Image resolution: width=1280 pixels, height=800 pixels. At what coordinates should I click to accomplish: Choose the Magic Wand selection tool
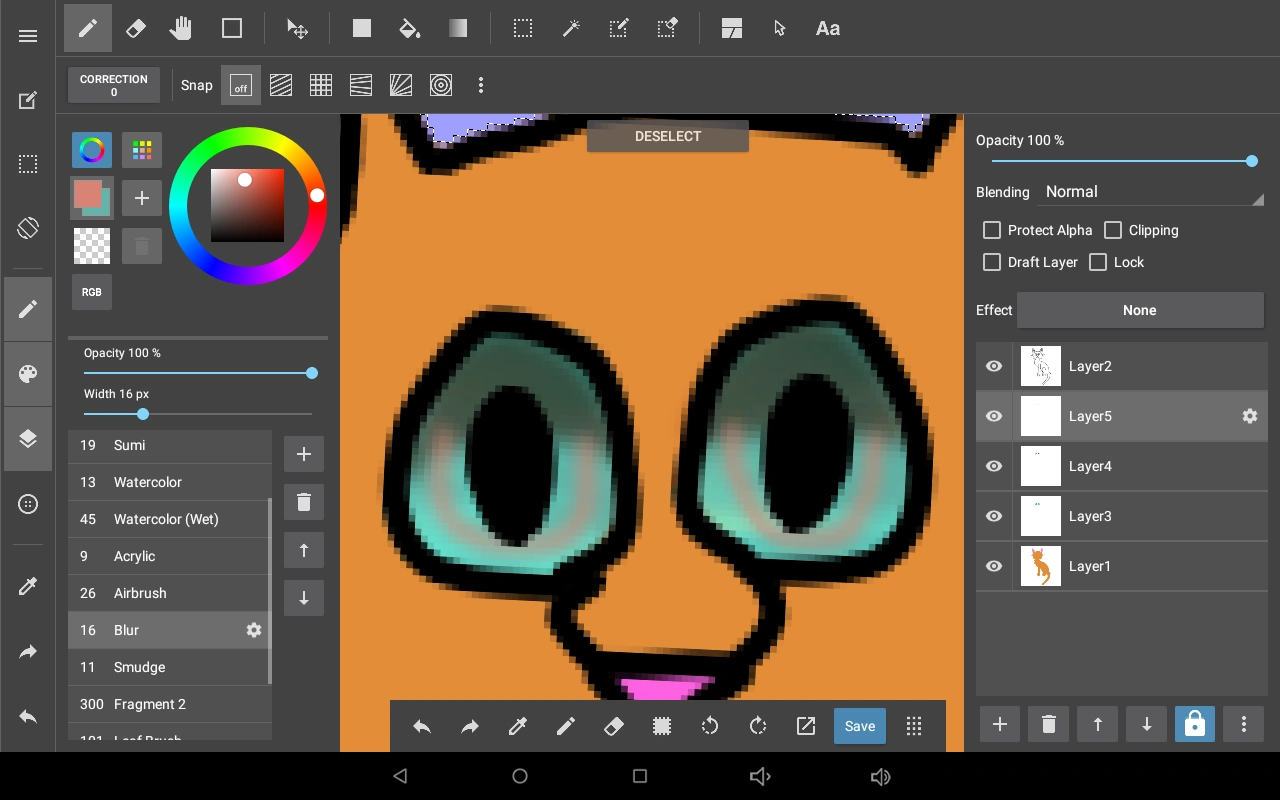pyautogui.click(x=571, y=29)
